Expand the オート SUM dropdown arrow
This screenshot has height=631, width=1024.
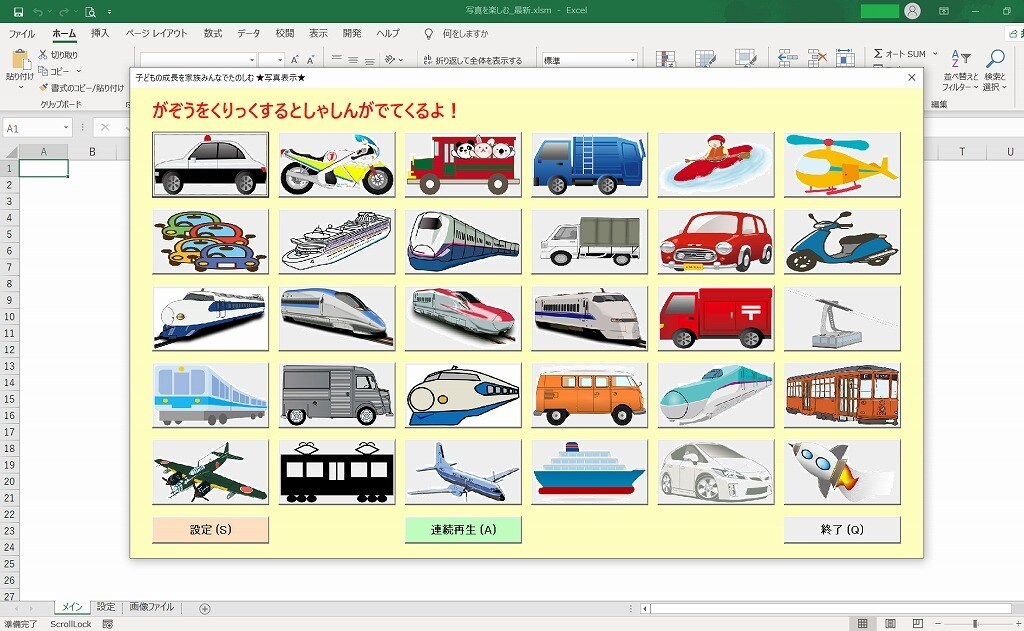click(935, 54)
